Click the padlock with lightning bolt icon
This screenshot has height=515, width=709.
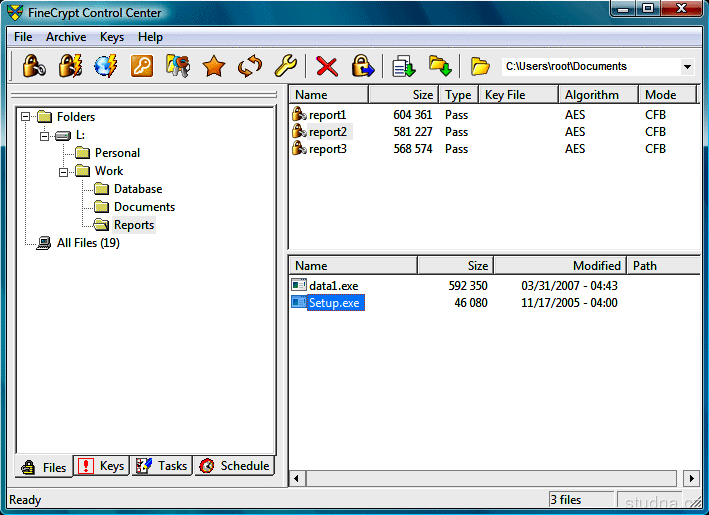[x=69, y=67]
